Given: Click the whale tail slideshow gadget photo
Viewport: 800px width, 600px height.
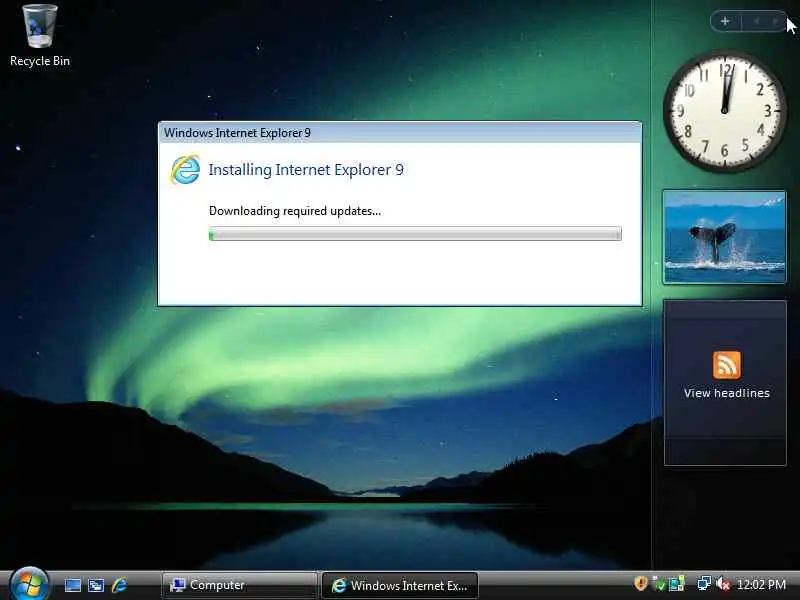Looking at the screenshot, I should point(724,237).
